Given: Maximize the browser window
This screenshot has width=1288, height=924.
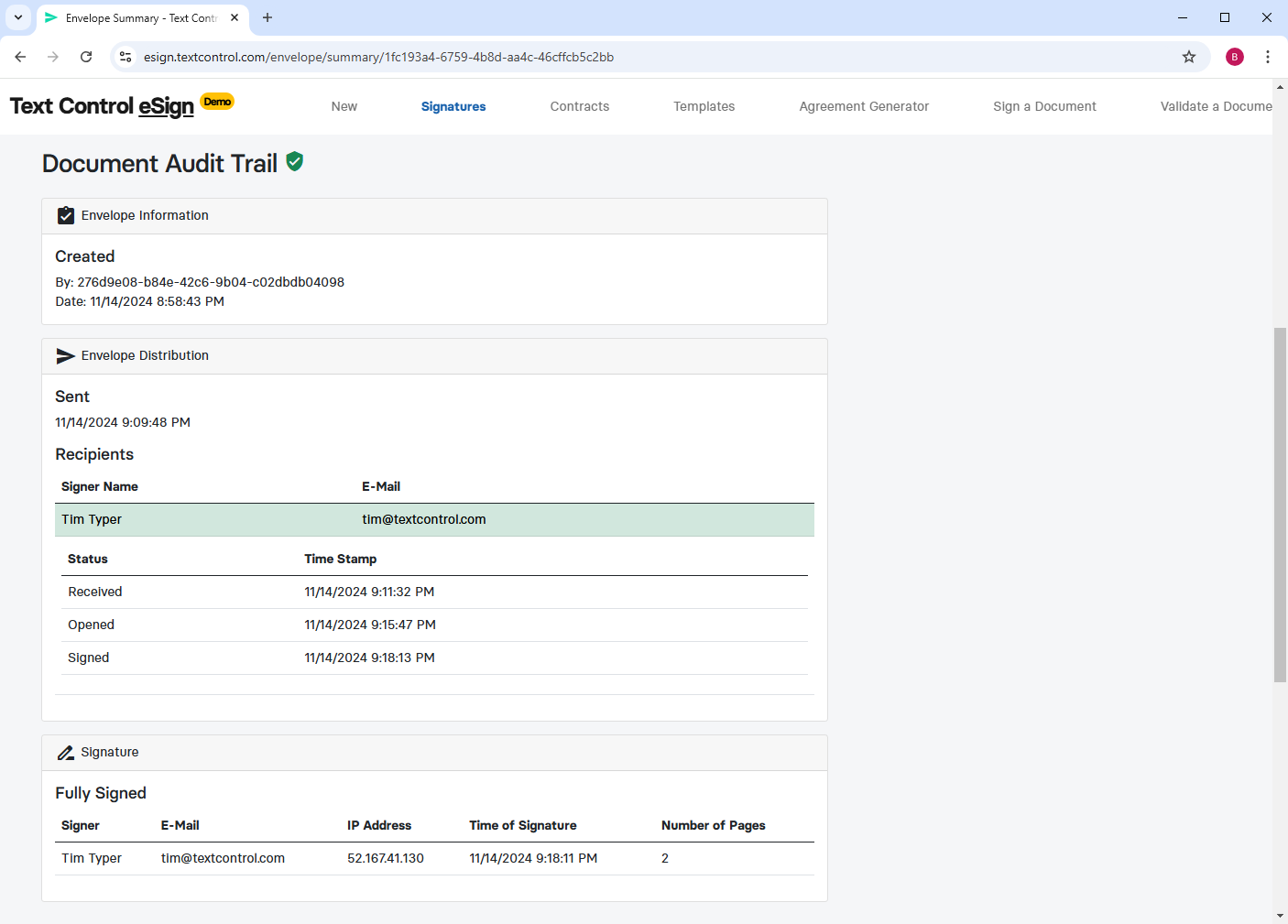Looking at the screenshot, I should 1225,17.
